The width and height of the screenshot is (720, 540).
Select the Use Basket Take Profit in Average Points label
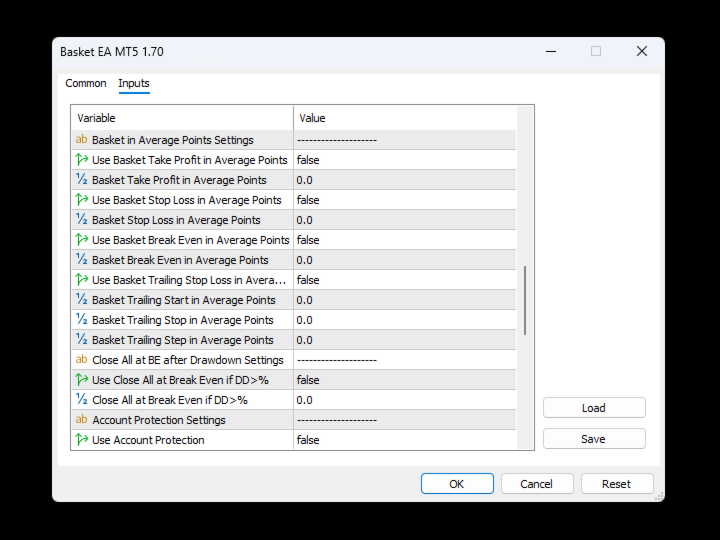[x=190, y=160]
